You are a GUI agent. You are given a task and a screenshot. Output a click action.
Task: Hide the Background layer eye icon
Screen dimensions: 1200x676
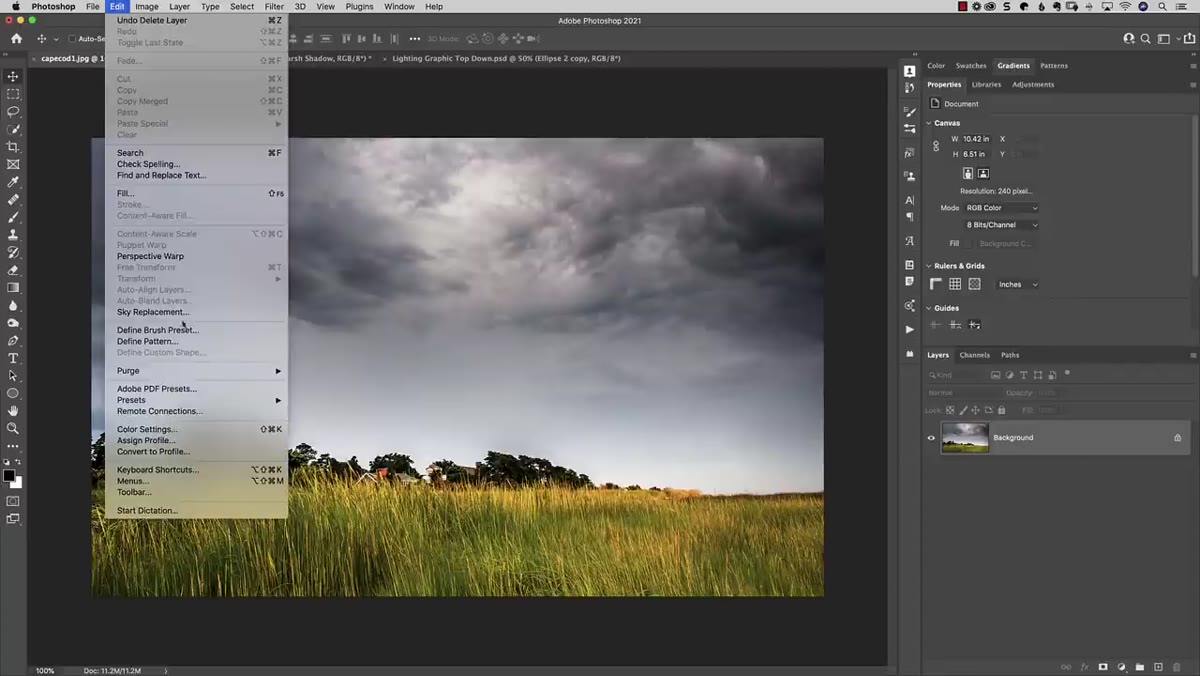coord(931,438)
